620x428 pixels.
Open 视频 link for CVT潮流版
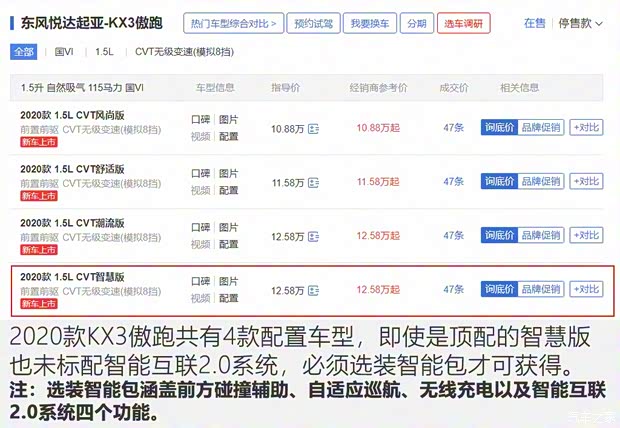(200, 244)
